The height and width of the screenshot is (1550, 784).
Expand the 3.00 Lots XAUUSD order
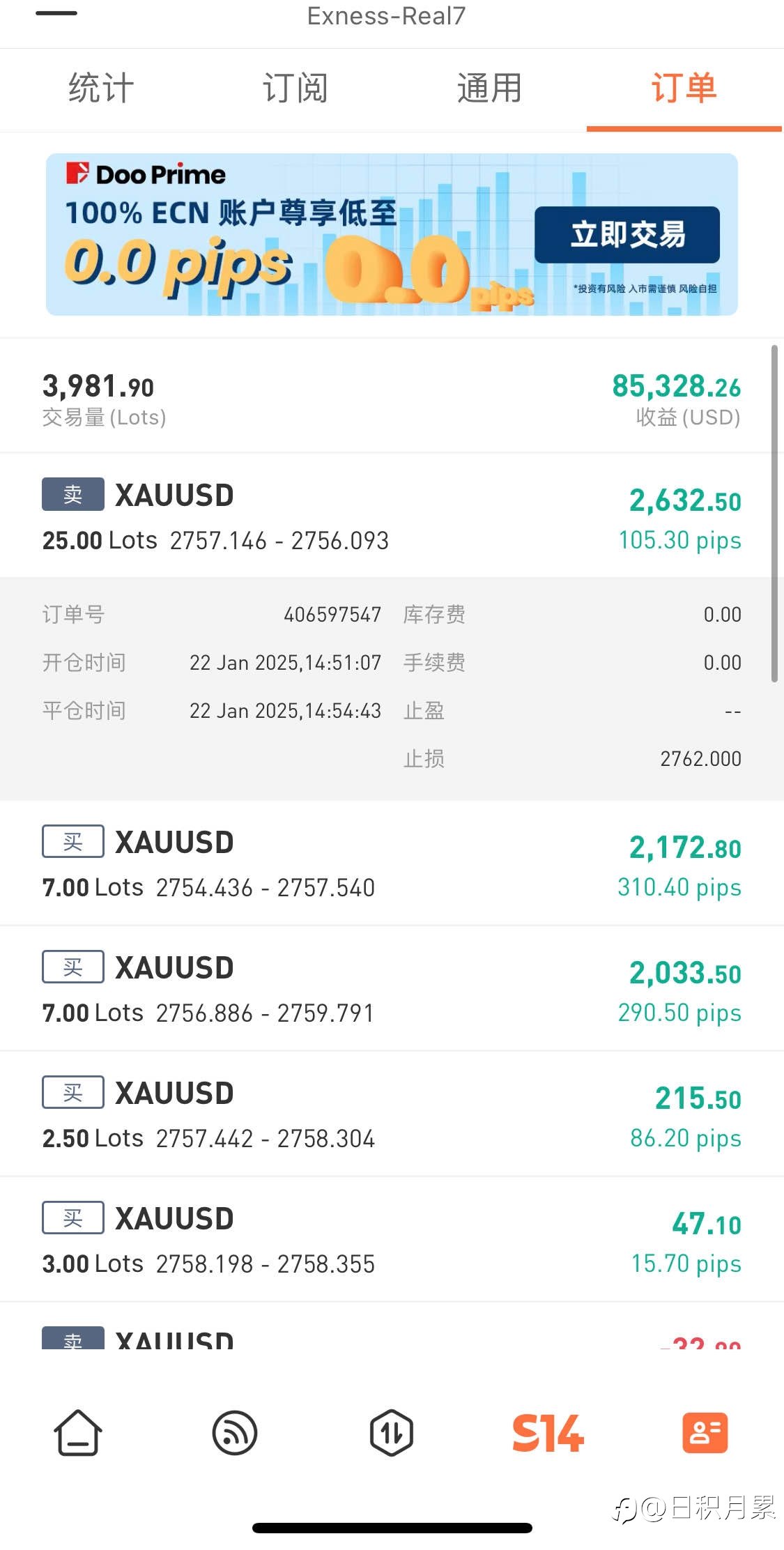[x=392, y=1239]
